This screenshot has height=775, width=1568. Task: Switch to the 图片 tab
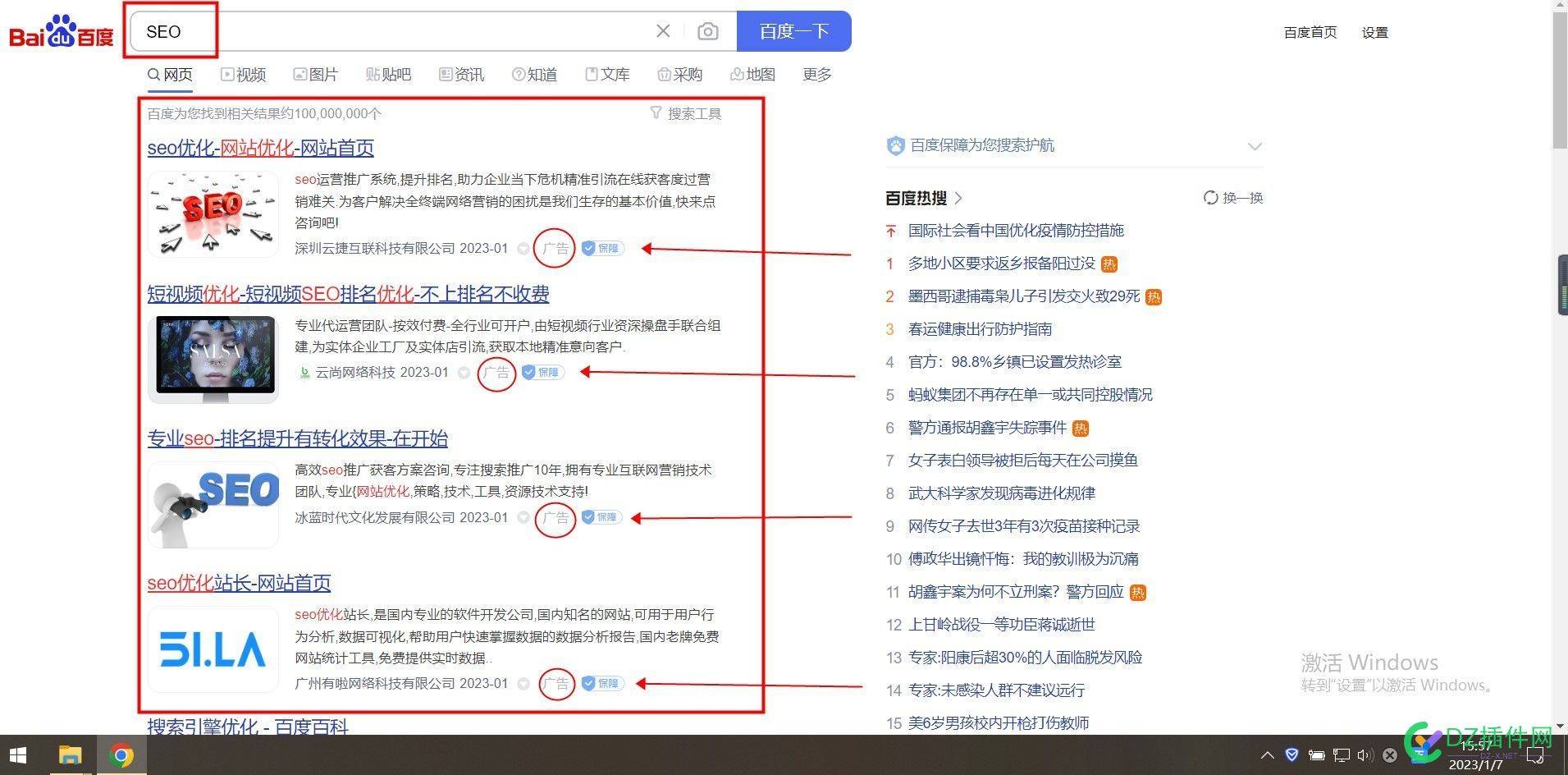(x=316, y=75)
